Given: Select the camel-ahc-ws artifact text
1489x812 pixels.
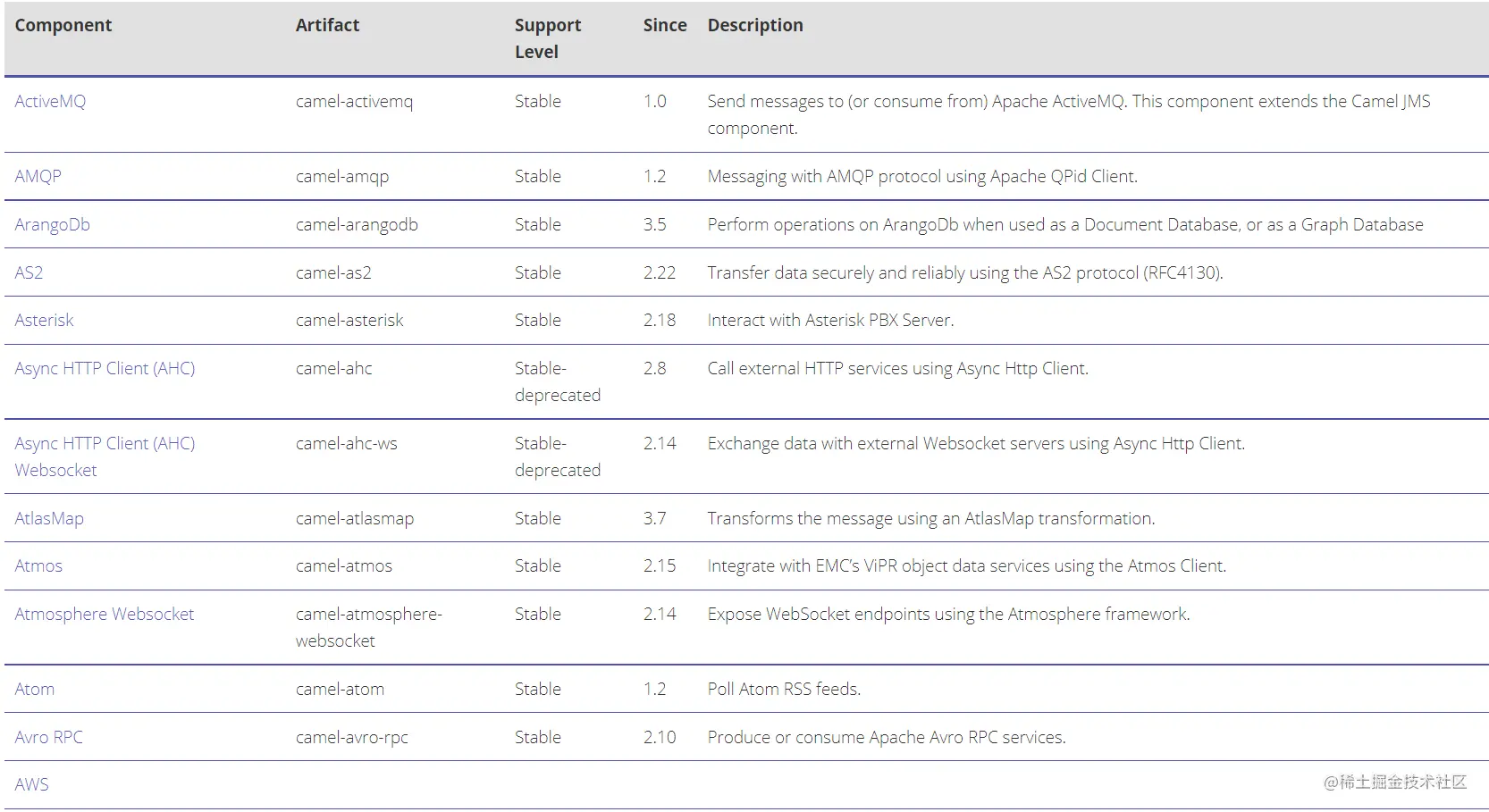Looking at the screenshot, I should (347, 443).
